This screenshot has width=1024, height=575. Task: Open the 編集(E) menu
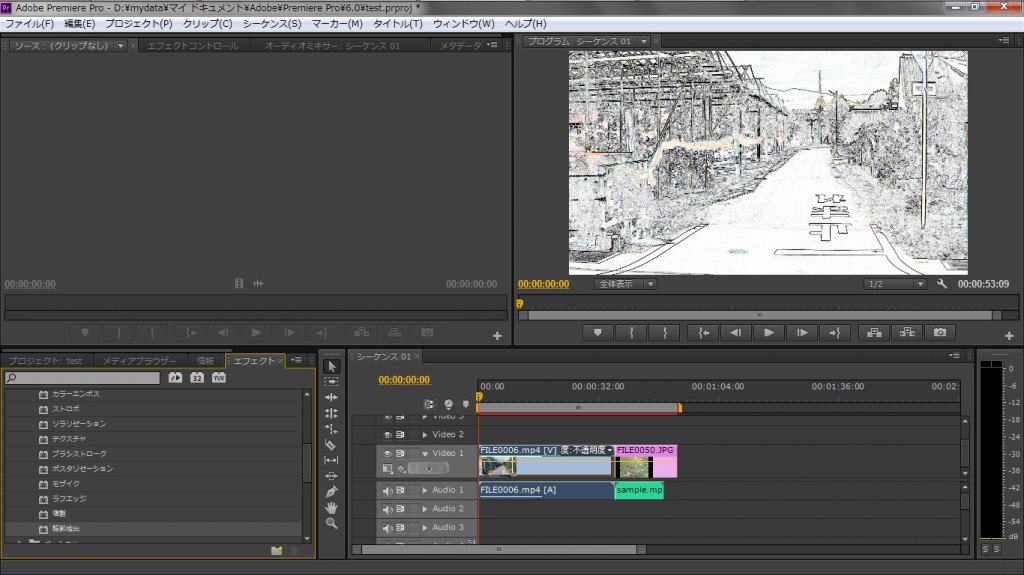(80, 24)
